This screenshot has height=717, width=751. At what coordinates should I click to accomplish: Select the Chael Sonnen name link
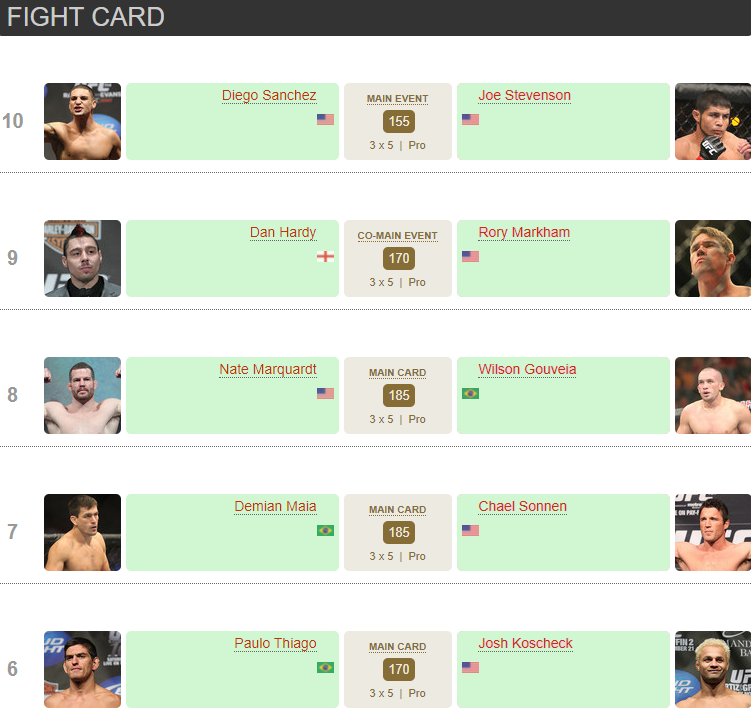pos(522,507)
